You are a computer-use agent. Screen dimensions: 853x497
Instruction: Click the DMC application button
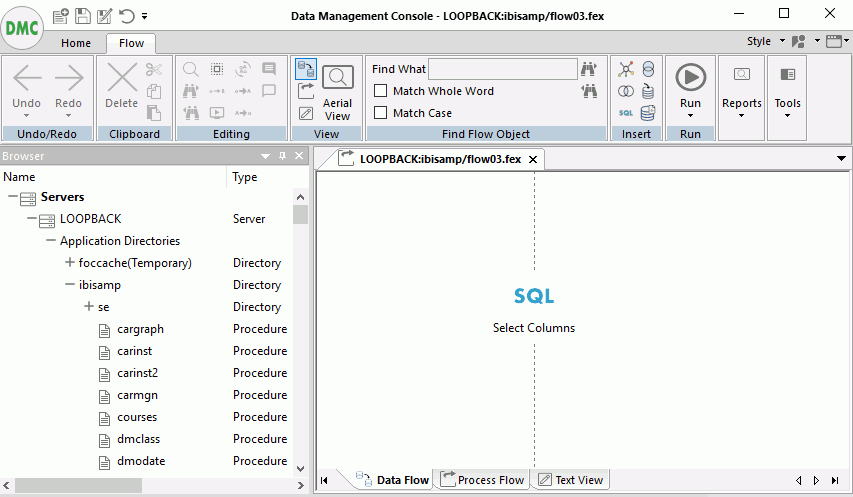tap(22, 28)
